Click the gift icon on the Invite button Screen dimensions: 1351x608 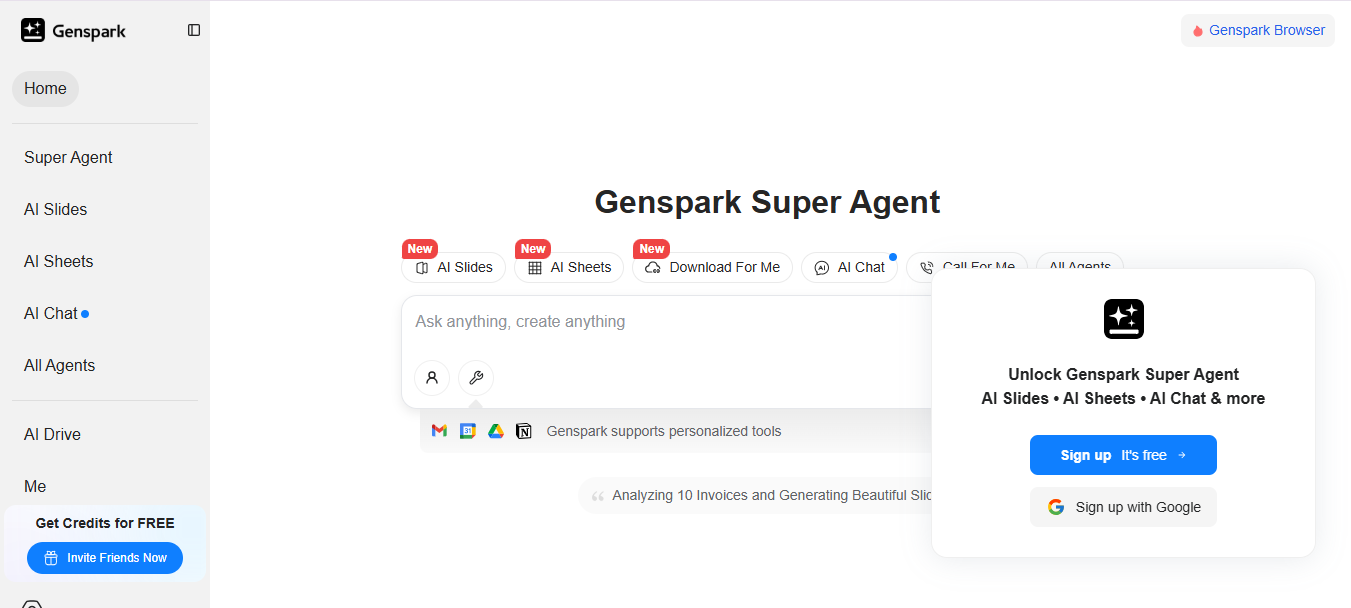click(51, 558)
